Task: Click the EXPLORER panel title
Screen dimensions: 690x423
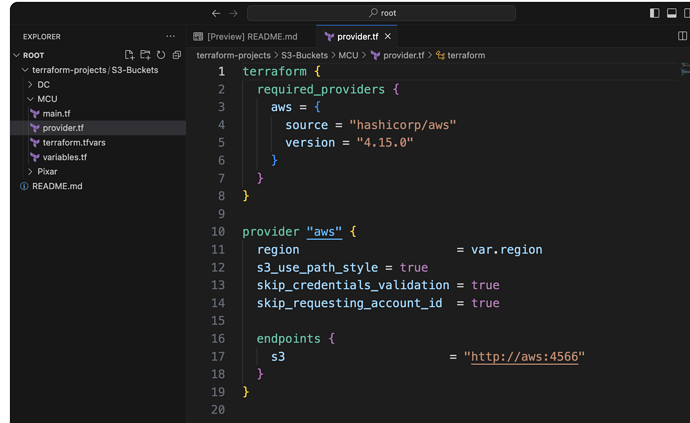Action: (x=42, y=37)
